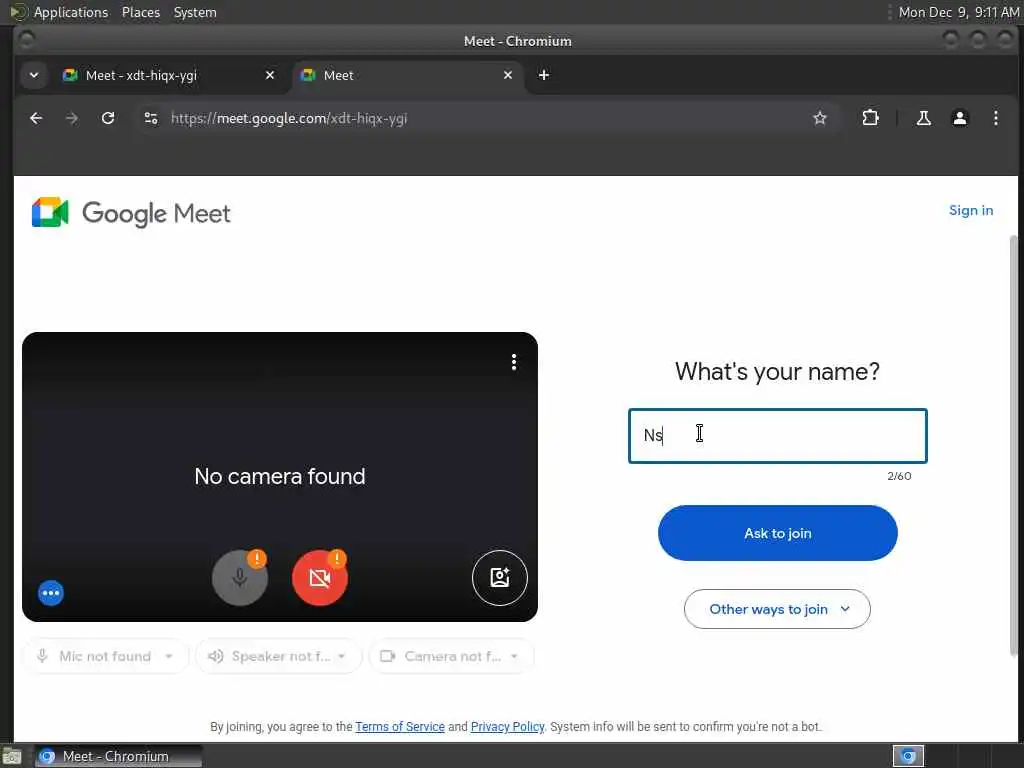Click the clock "Mon Dec 9, 9:11 AM"

(x=958, y=12)
